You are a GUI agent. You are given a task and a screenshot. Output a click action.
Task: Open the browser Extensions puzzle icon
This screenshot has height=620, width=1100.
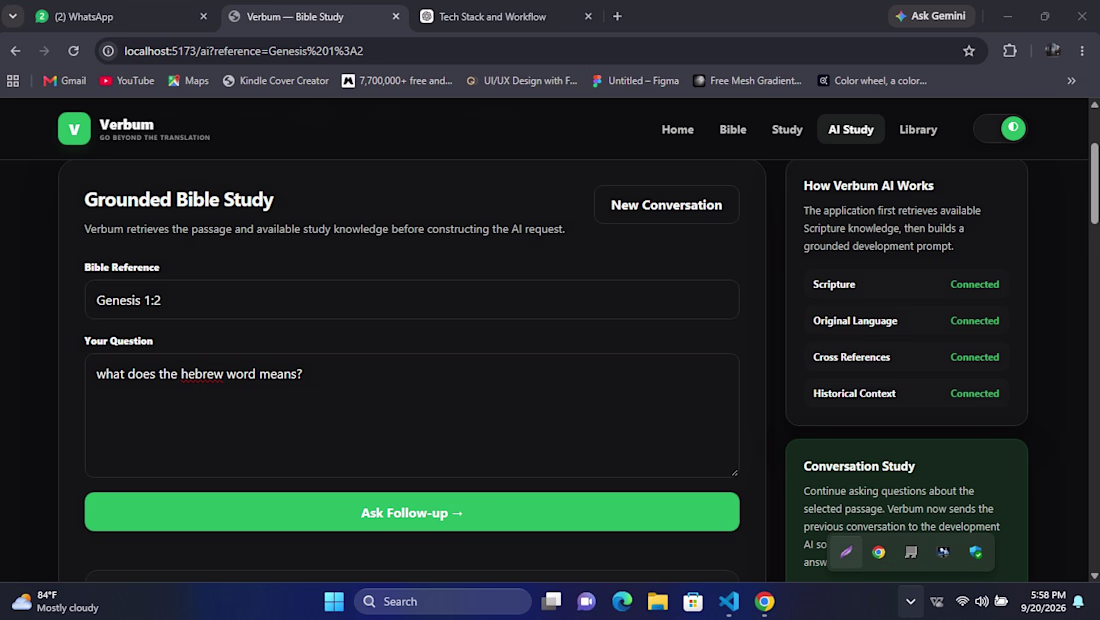pos(1010,50)
